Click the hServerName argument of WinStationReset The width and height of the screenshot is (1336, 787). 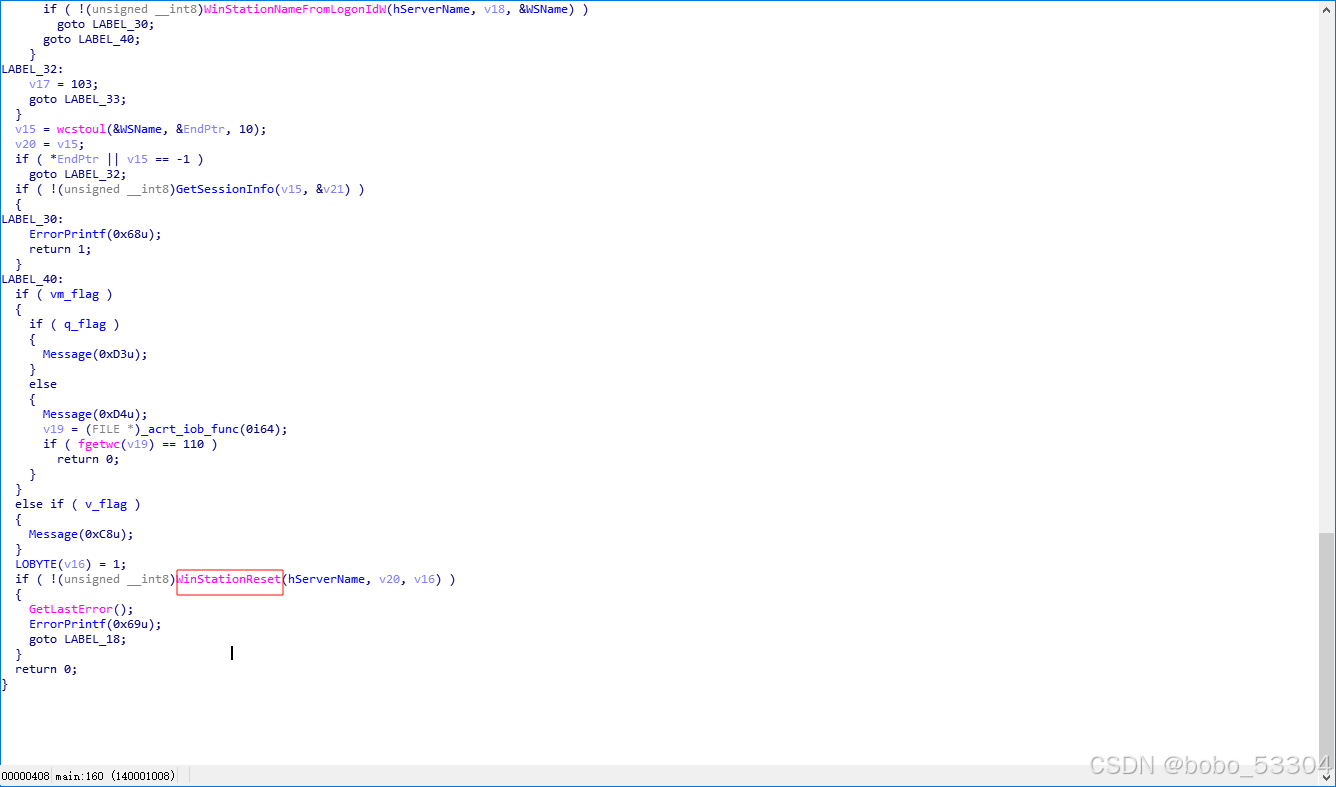tap(326, 579)
